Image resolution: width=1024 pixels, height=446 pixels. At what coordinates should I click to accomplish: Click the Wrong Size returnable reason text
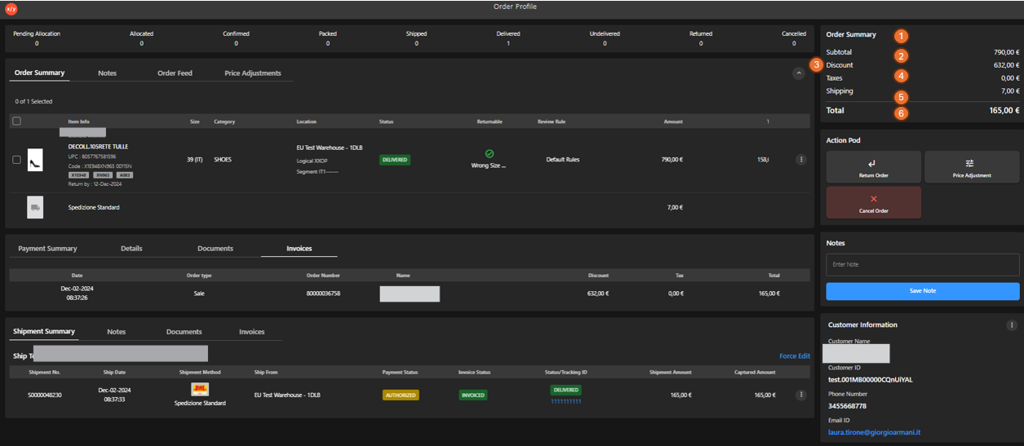point(489,166)
